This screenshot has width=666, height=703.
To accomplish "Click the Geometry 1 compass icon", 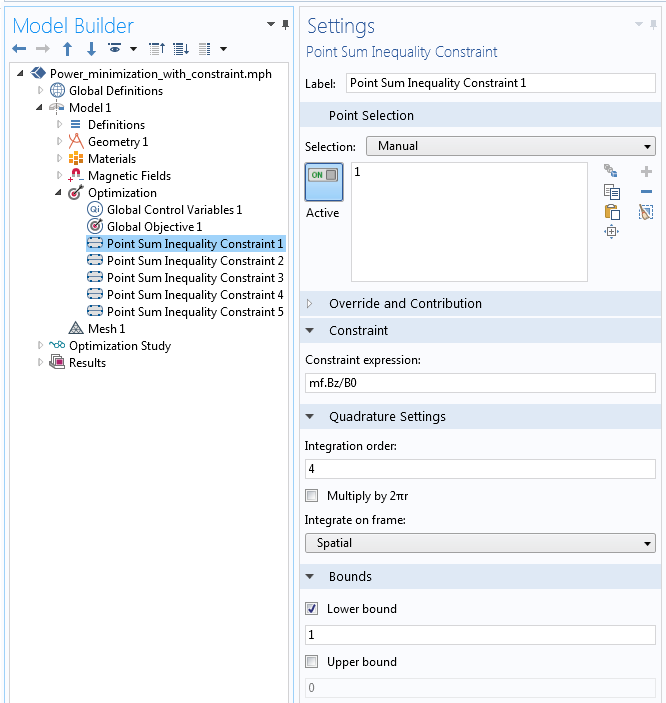I will [76, 141].
